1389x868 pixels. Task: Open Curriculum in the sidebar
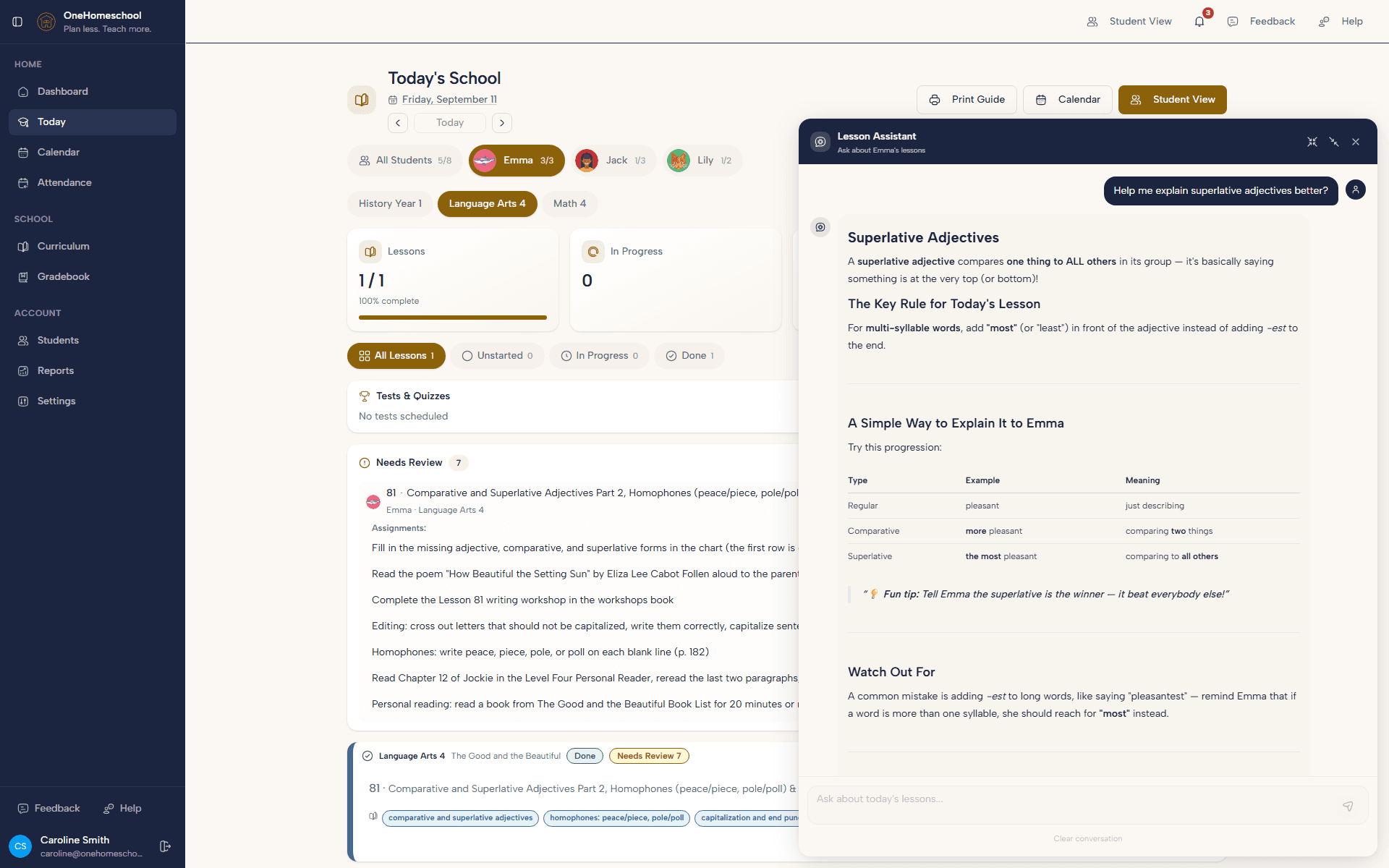[x=93, y=247]
